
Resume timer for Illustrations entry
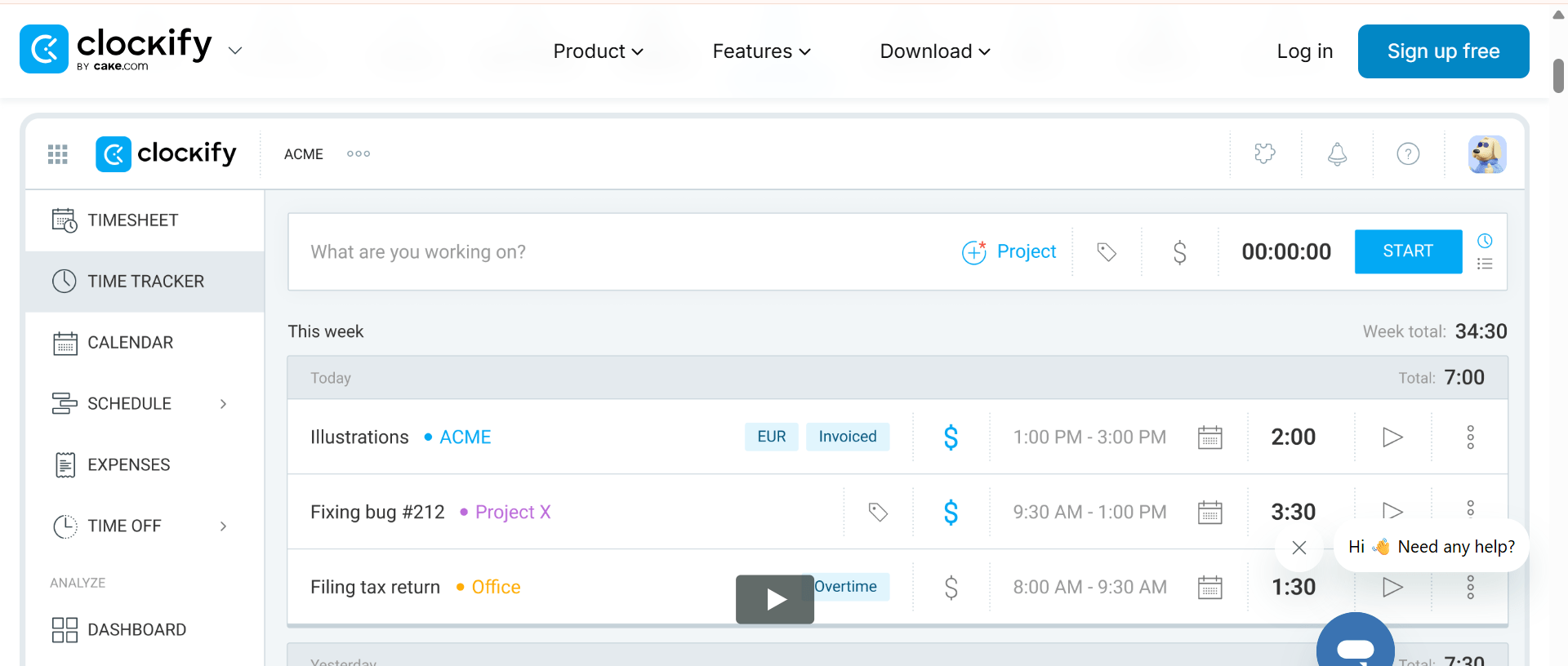click(x=1392, y=437)
